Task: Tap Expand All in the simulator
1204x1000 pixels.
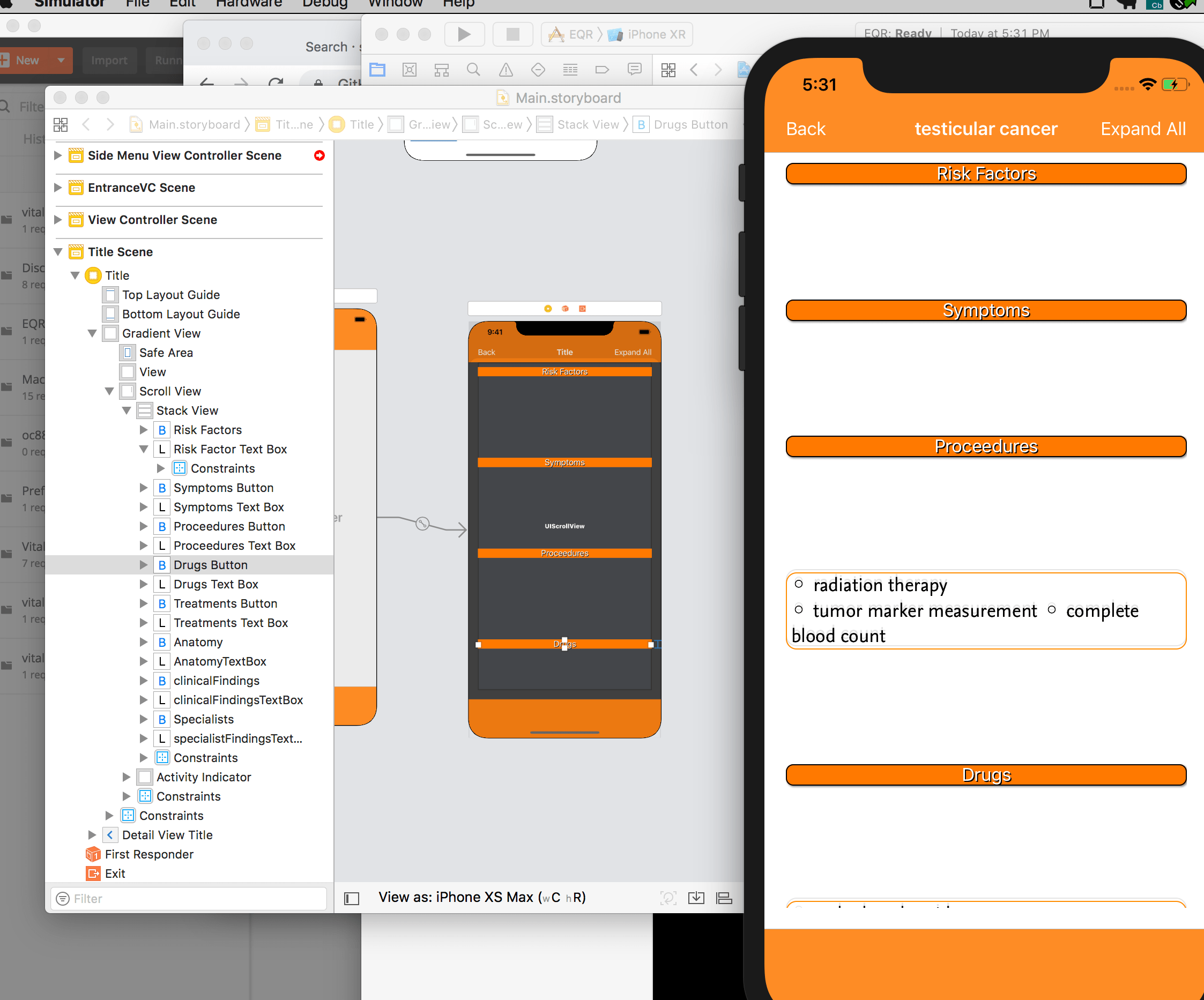Action: [1142, 129]
